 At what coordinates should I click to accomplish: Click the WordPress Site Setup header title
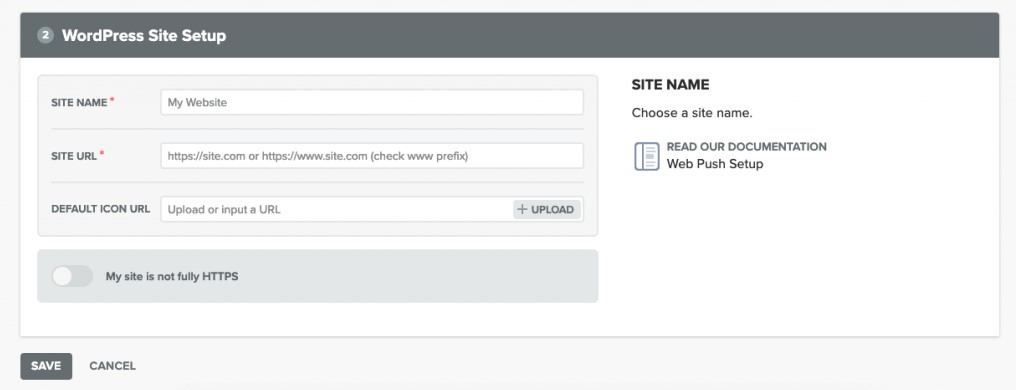[144, 35]
